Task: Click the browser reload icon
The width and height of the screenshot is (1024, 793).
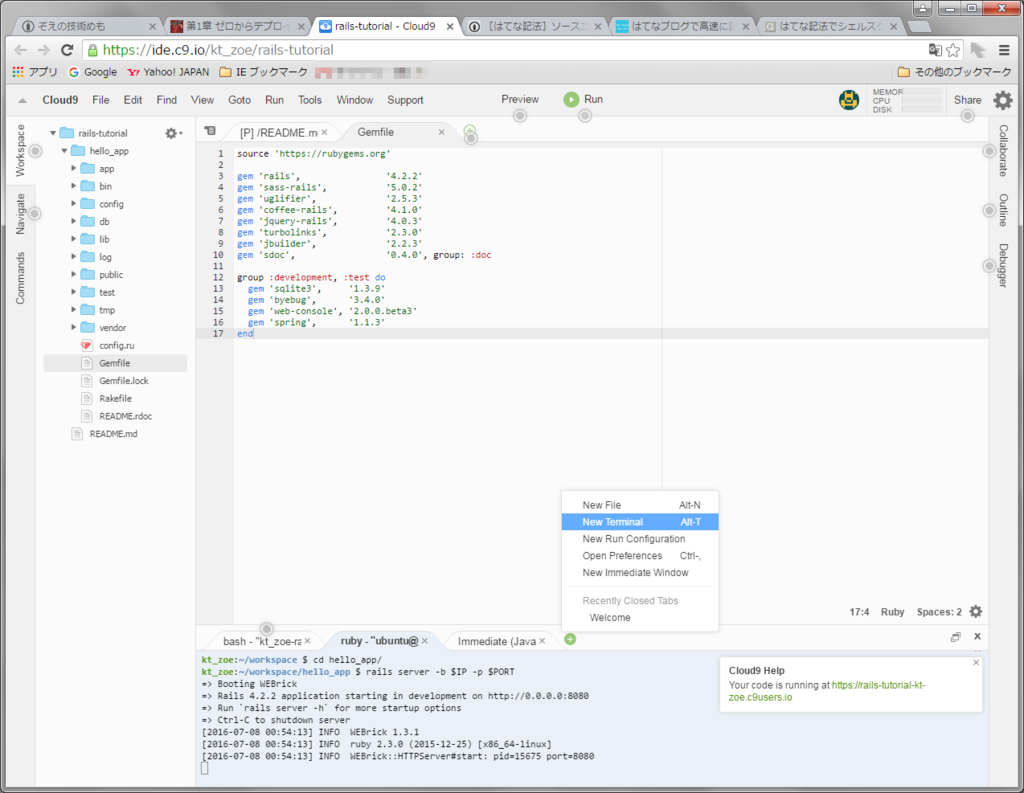Action: 67,50
